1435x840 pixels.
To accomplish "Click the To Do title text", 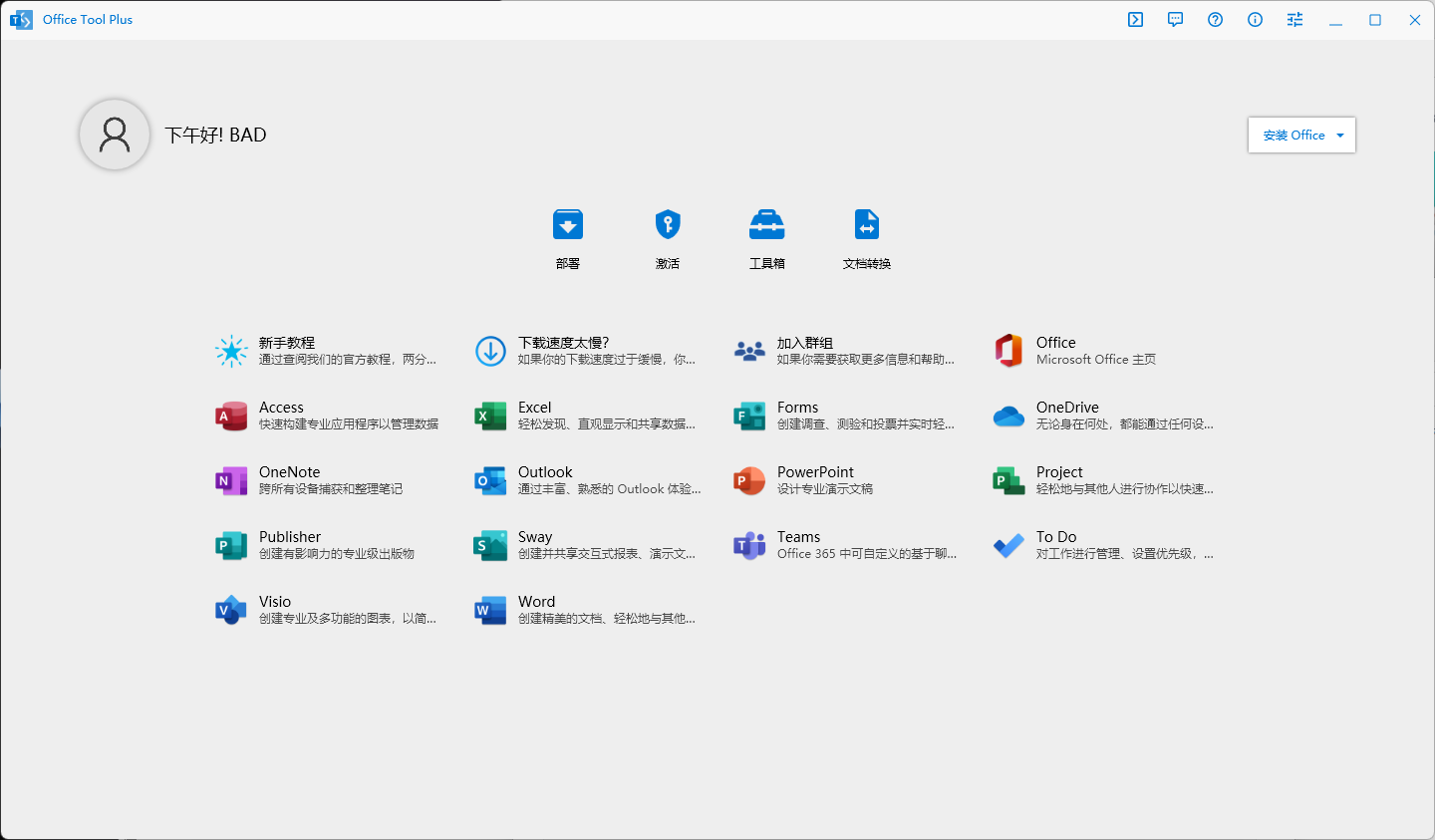I will (x=1056, y=537).
